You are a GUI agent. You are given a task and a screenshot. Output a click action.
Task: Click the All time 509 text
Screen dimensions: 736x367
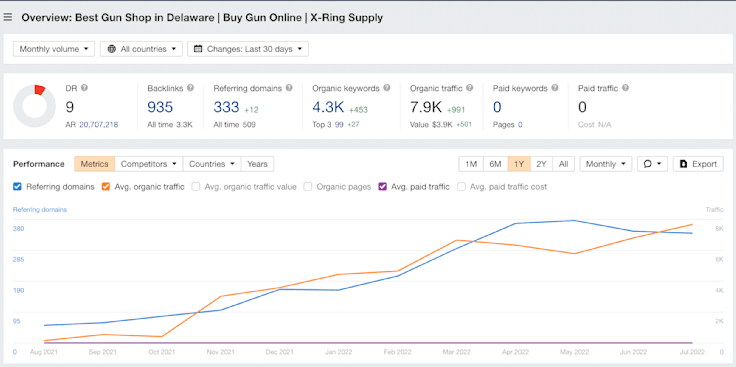pyautogui.click(x=235, y=125)
